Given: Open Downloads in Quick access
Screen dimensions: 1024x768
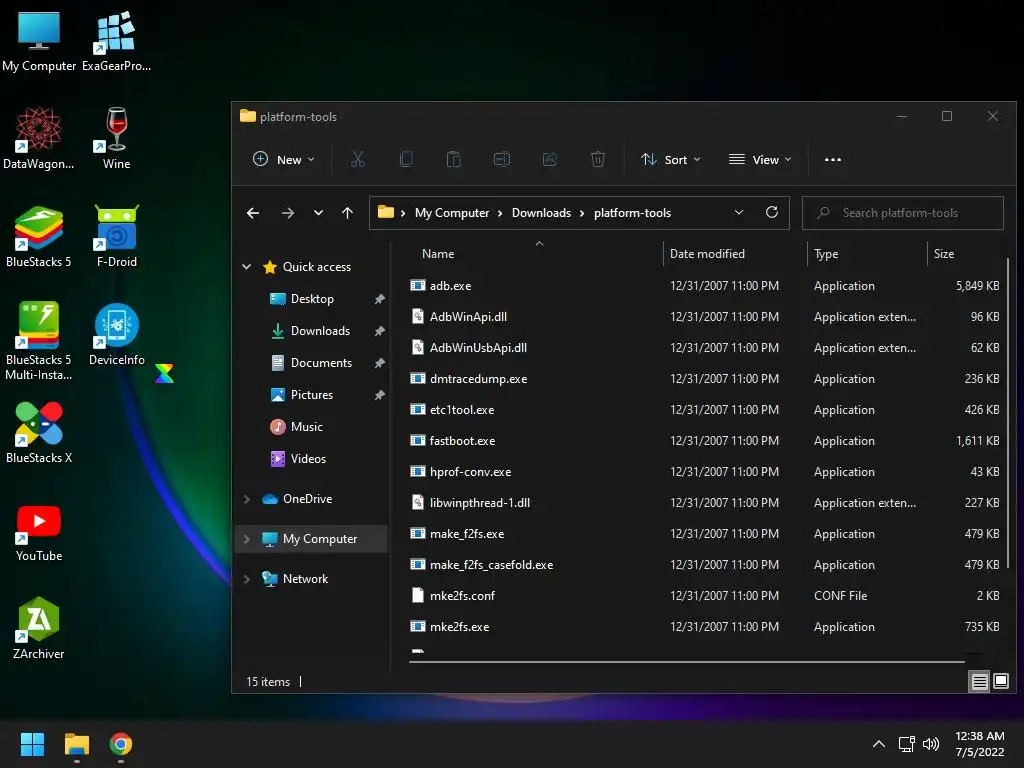Looking at the screenshot, I should point(320,330).
